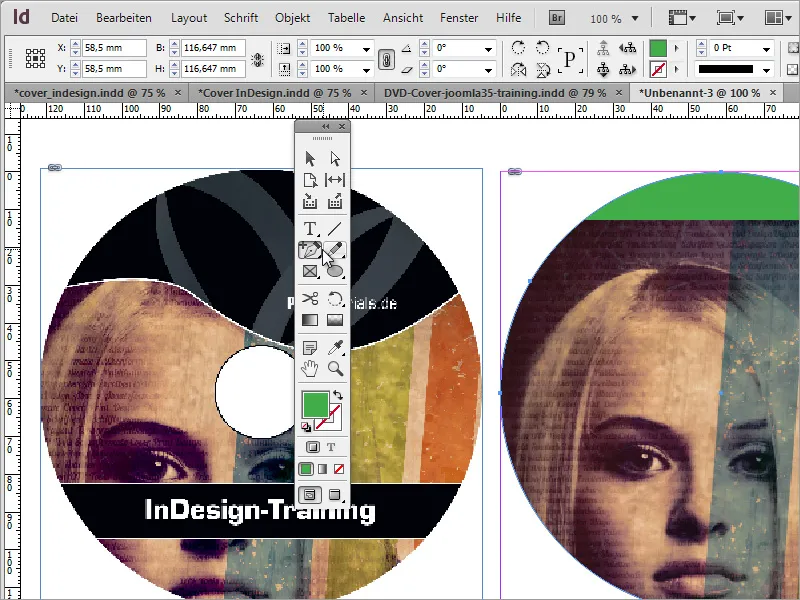Select the Zoom magnifier tool

click(335, 368)
